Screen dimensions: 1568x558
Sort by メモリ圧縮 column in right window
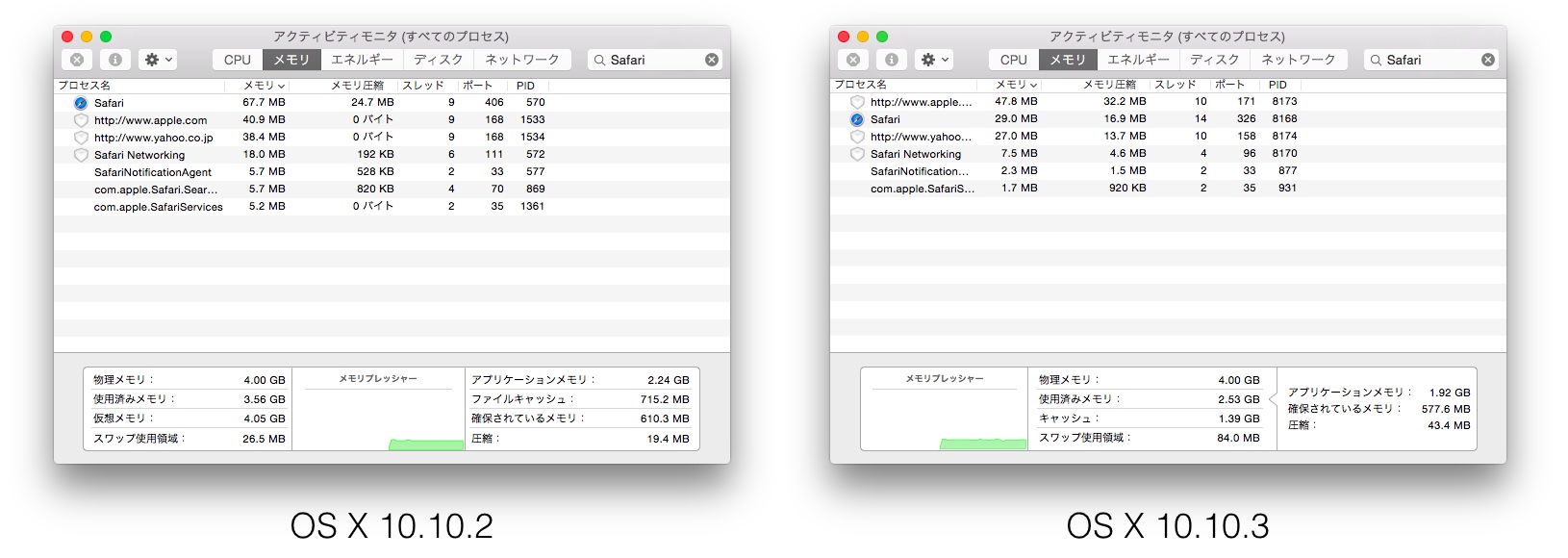pos(1097,85)
